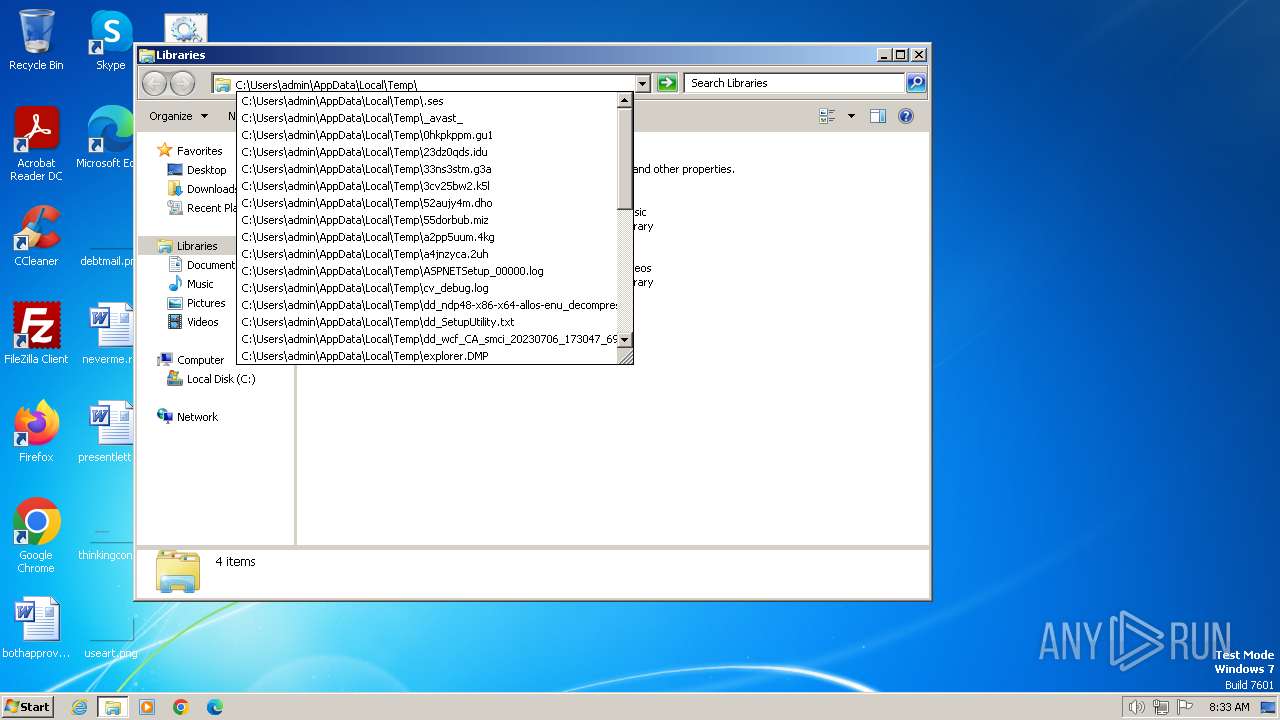Choose explorer.DMP autocomplete suggestion
Screen dimensions: 1280x720
pos(427,356)
